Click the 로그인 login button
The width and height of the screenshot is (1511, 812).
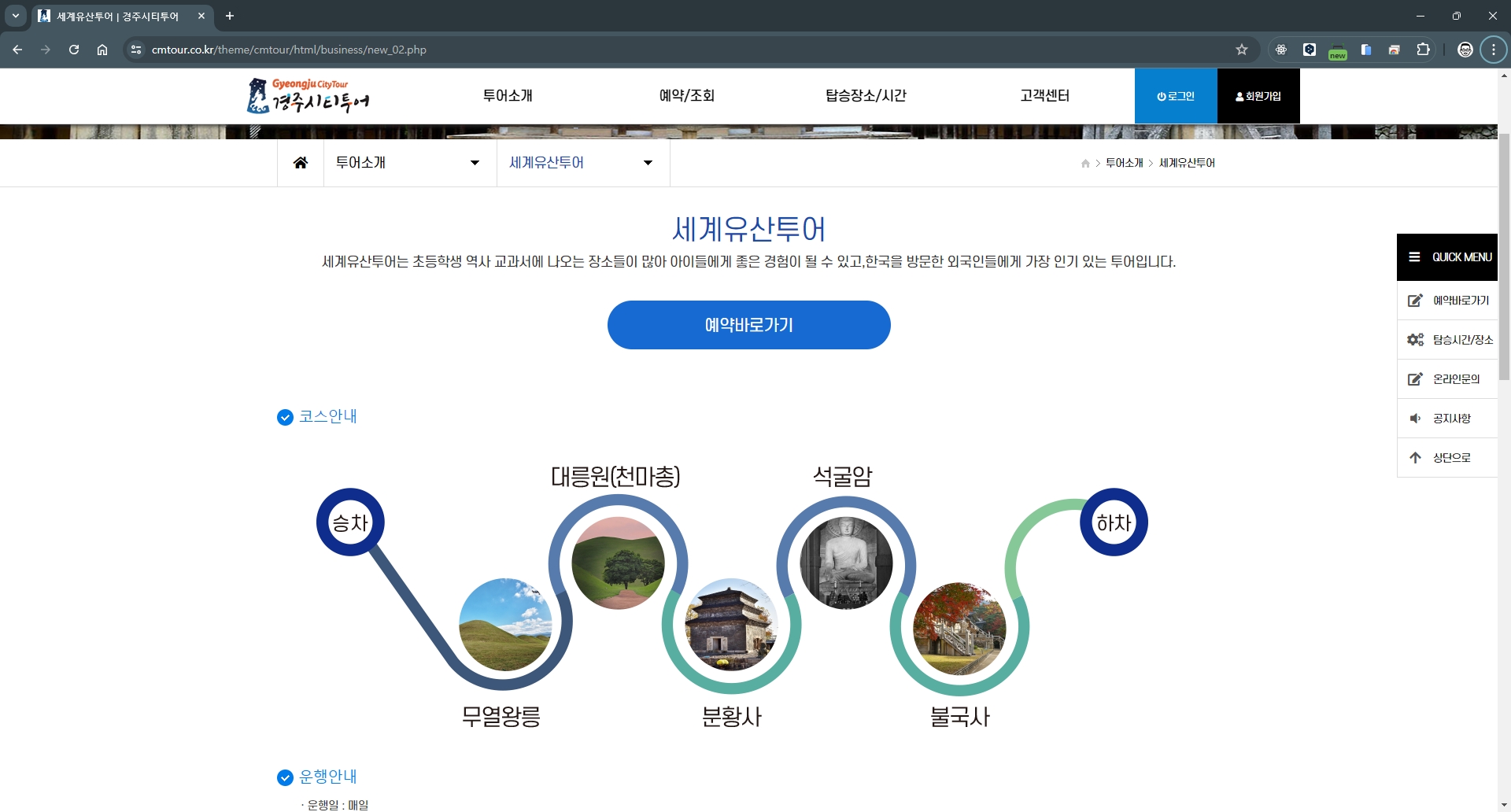(x=1175, y=95)
